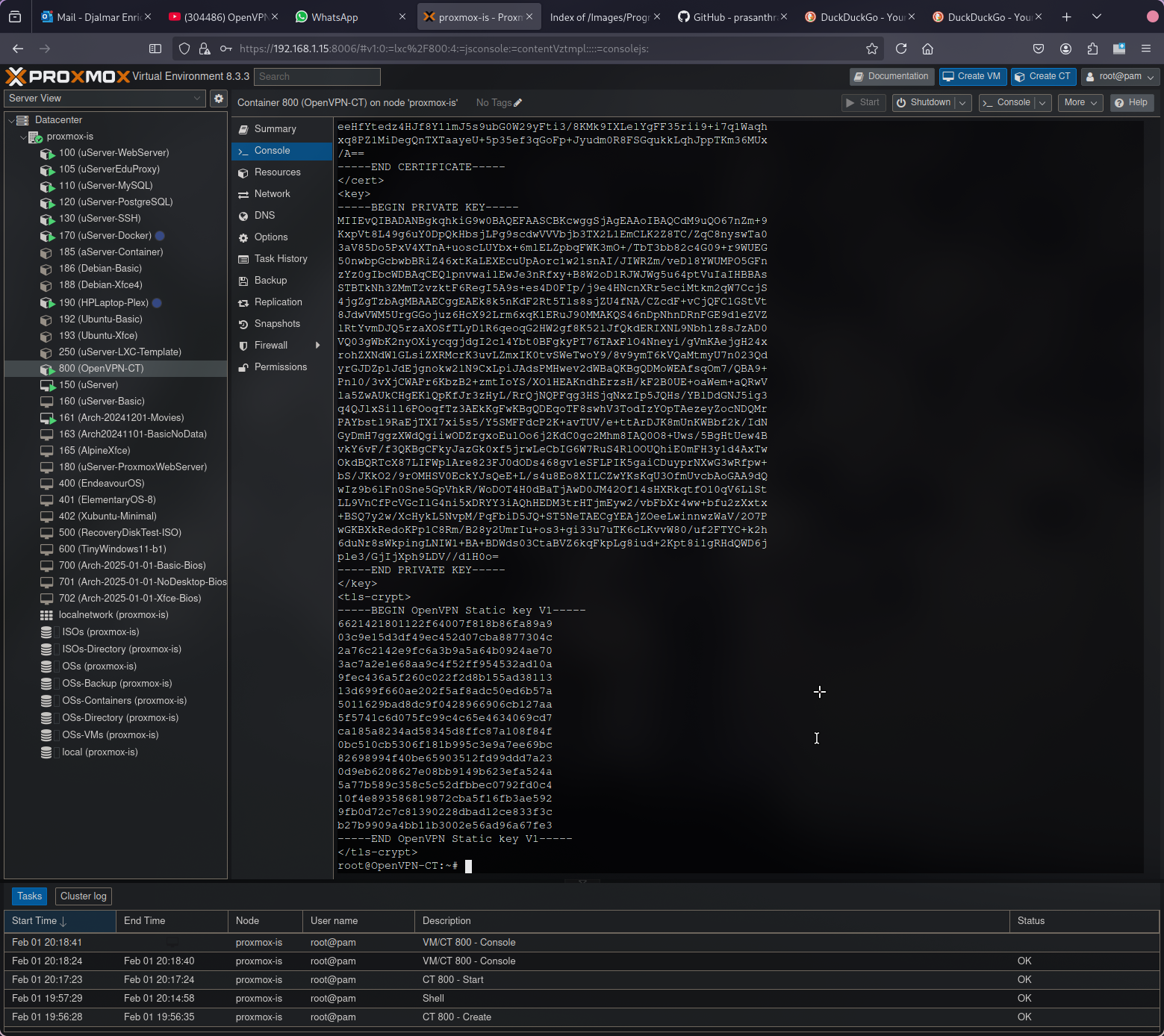Reload the page using the browser refresh icon

pos(901,49)
